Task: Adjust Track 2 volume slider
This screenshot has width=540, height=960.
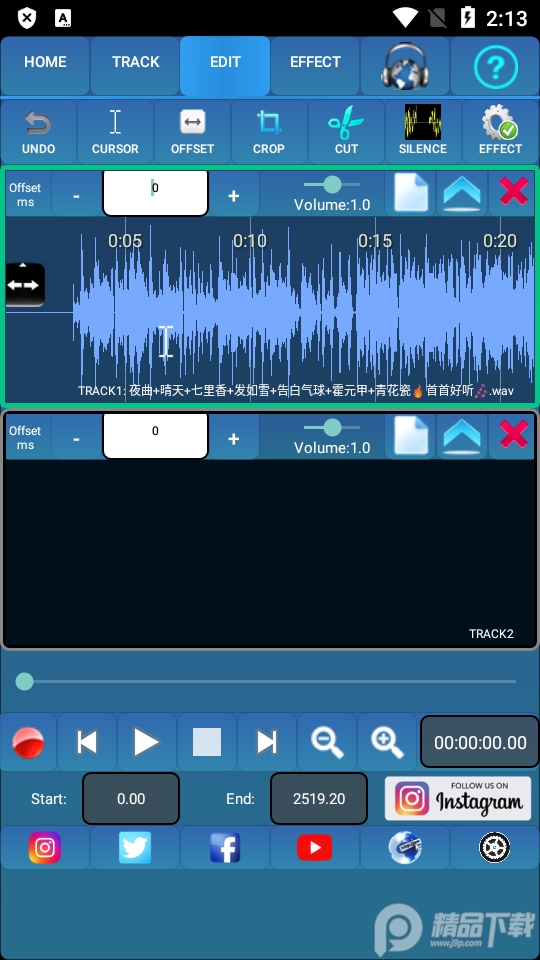Action: (x=332, y=427)
